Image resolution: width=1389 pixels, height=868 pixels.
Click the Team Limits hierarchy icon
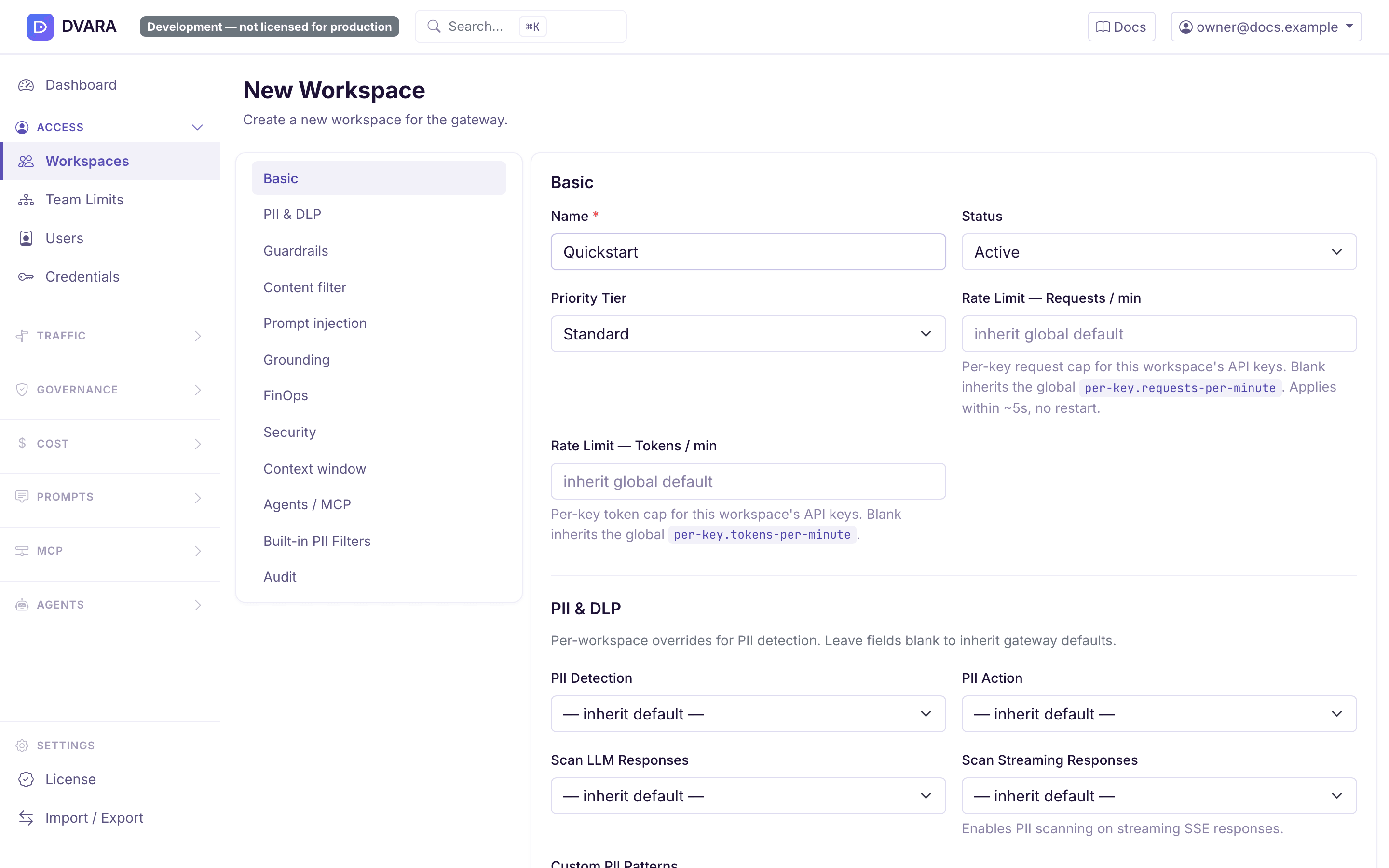coord(26,200)
